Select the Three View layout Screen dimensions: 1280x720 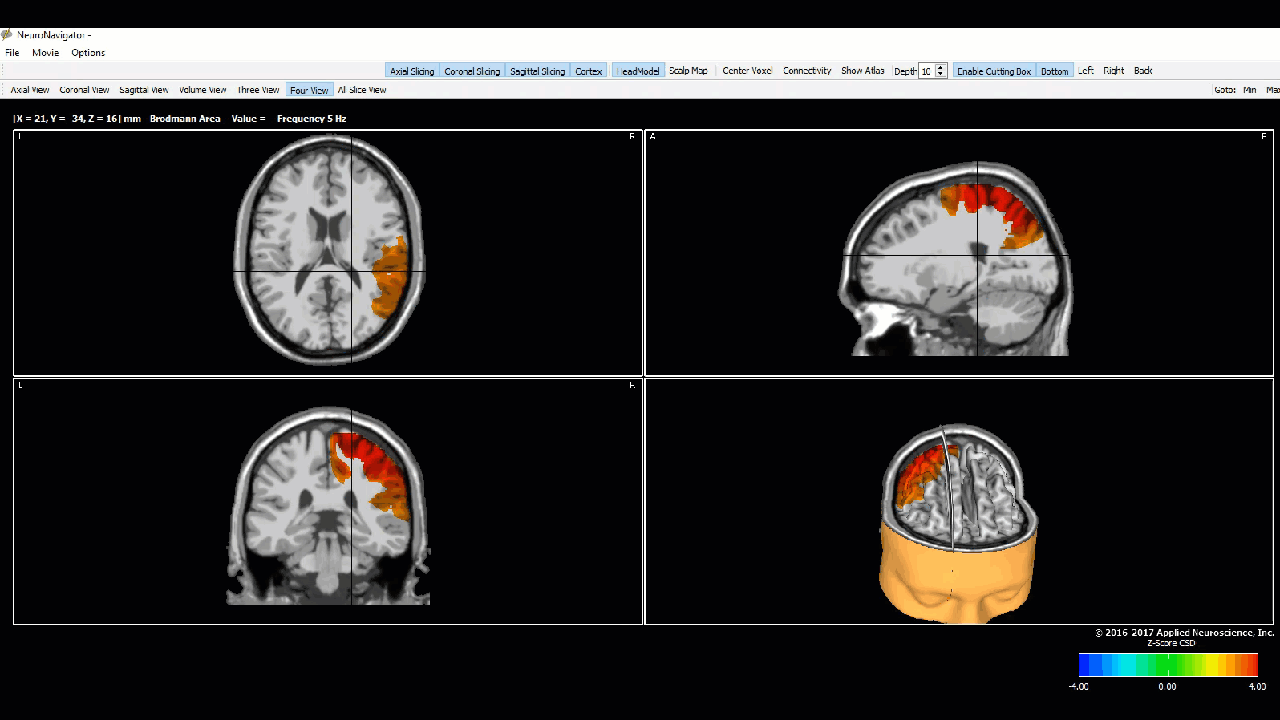click(x=258, y=90)
